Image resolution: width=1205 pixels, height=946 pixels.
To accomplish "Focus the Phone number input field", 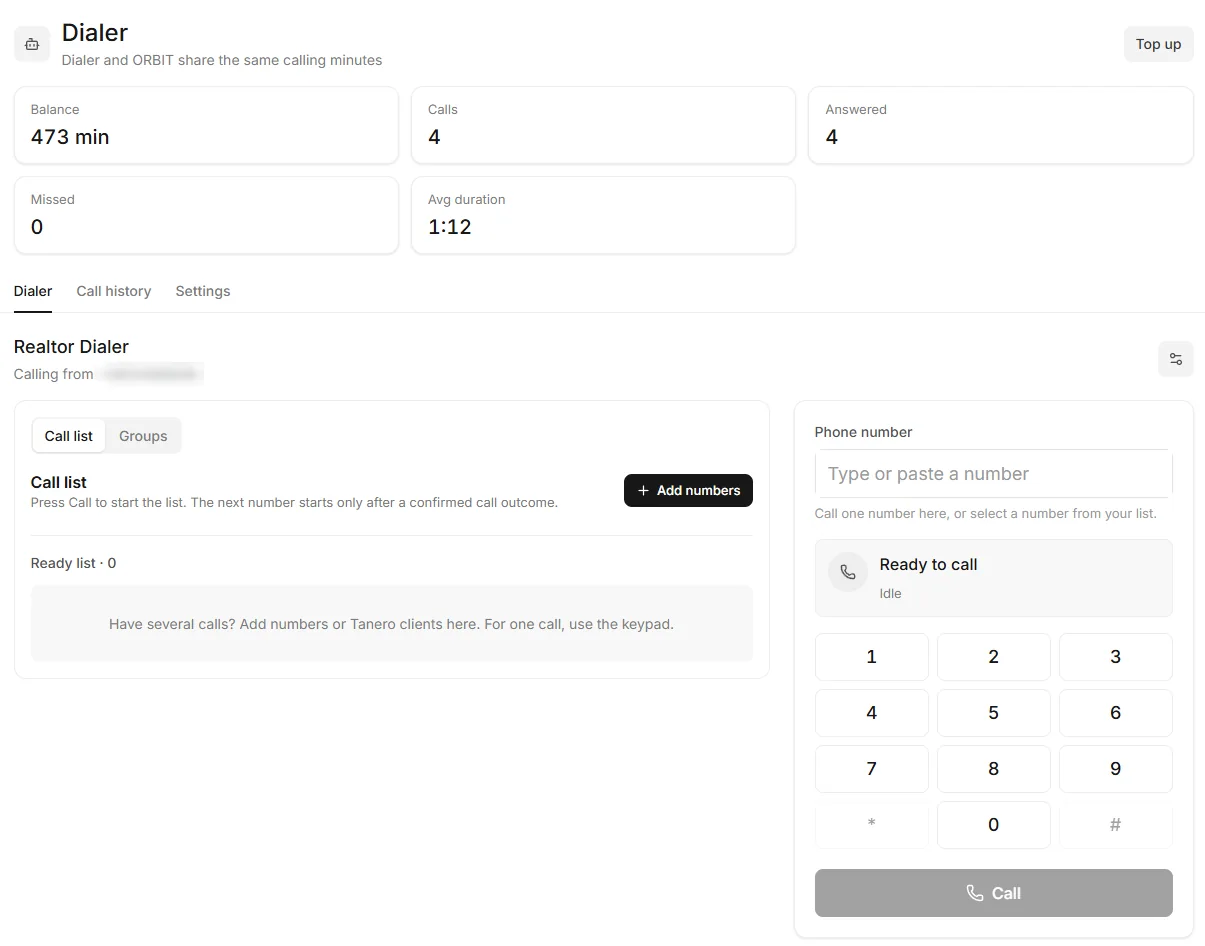I will pyautogui.click(x=994, y=474).
